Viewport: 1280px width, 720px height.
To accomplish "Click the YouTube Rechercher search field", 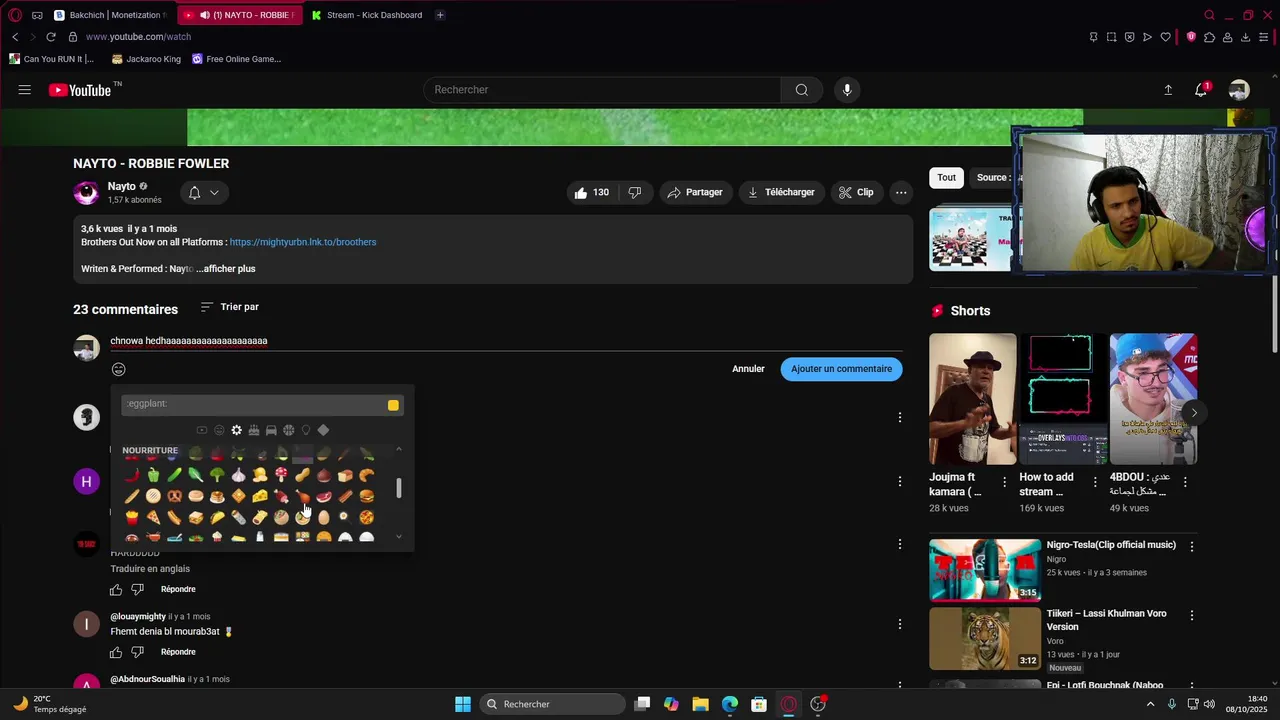I will click(x=603, y=90).
